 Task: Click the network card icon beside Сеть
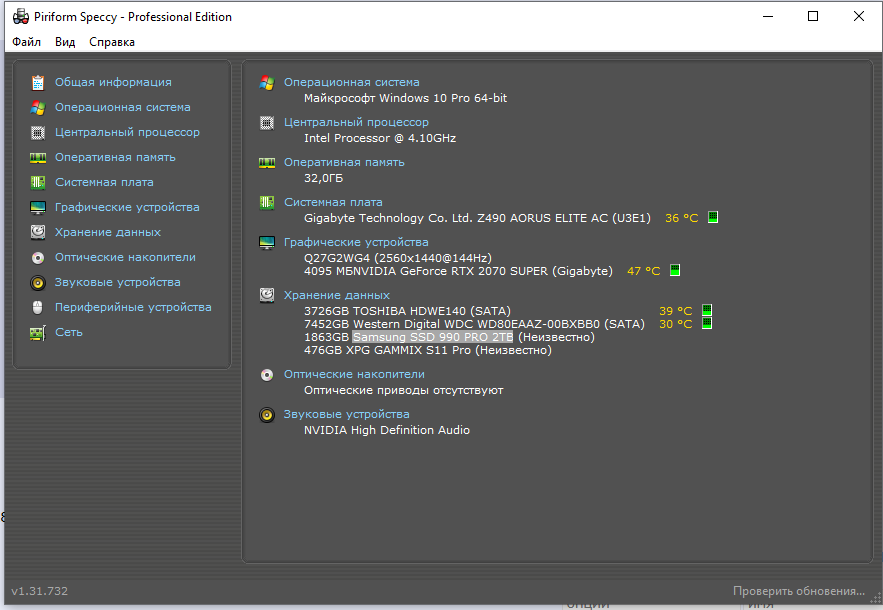[x=38, y=332]
